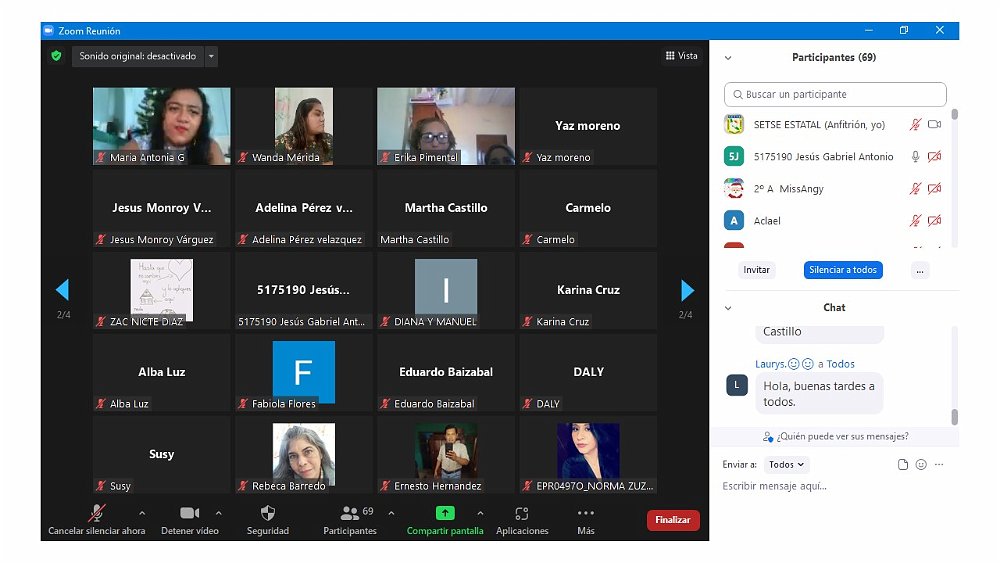Open the Seguridad shield icon

[268, 514]
